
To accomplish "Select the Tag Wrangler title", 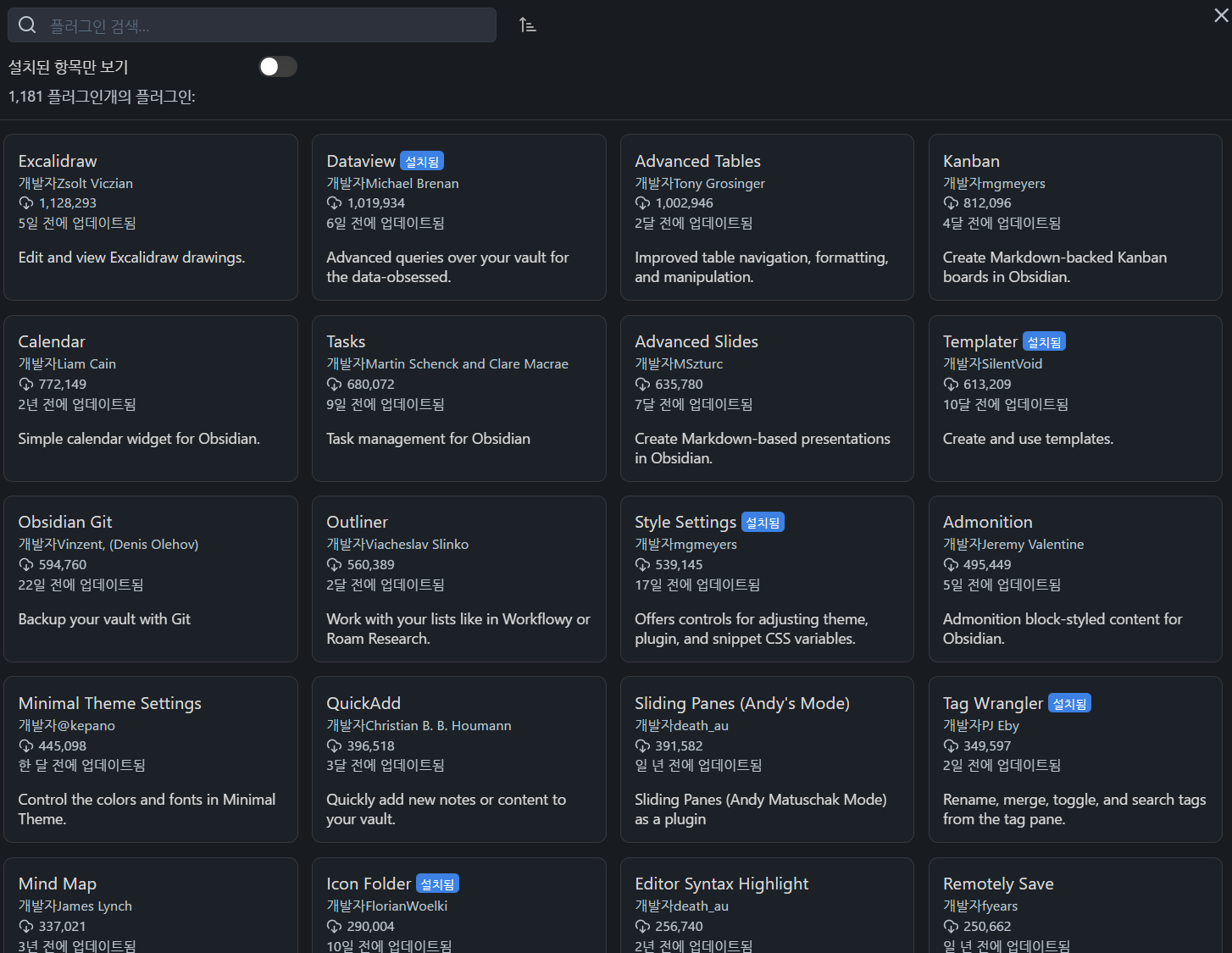I will (x=993, y=703).
